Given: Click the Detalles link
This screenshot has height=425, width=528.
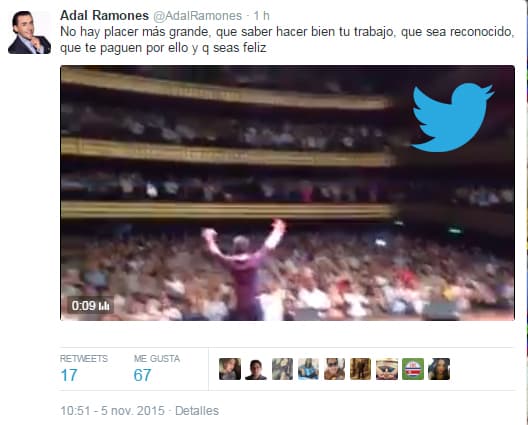Looking at the screenshot, I should pyautogui.click(x=197, y=411).
